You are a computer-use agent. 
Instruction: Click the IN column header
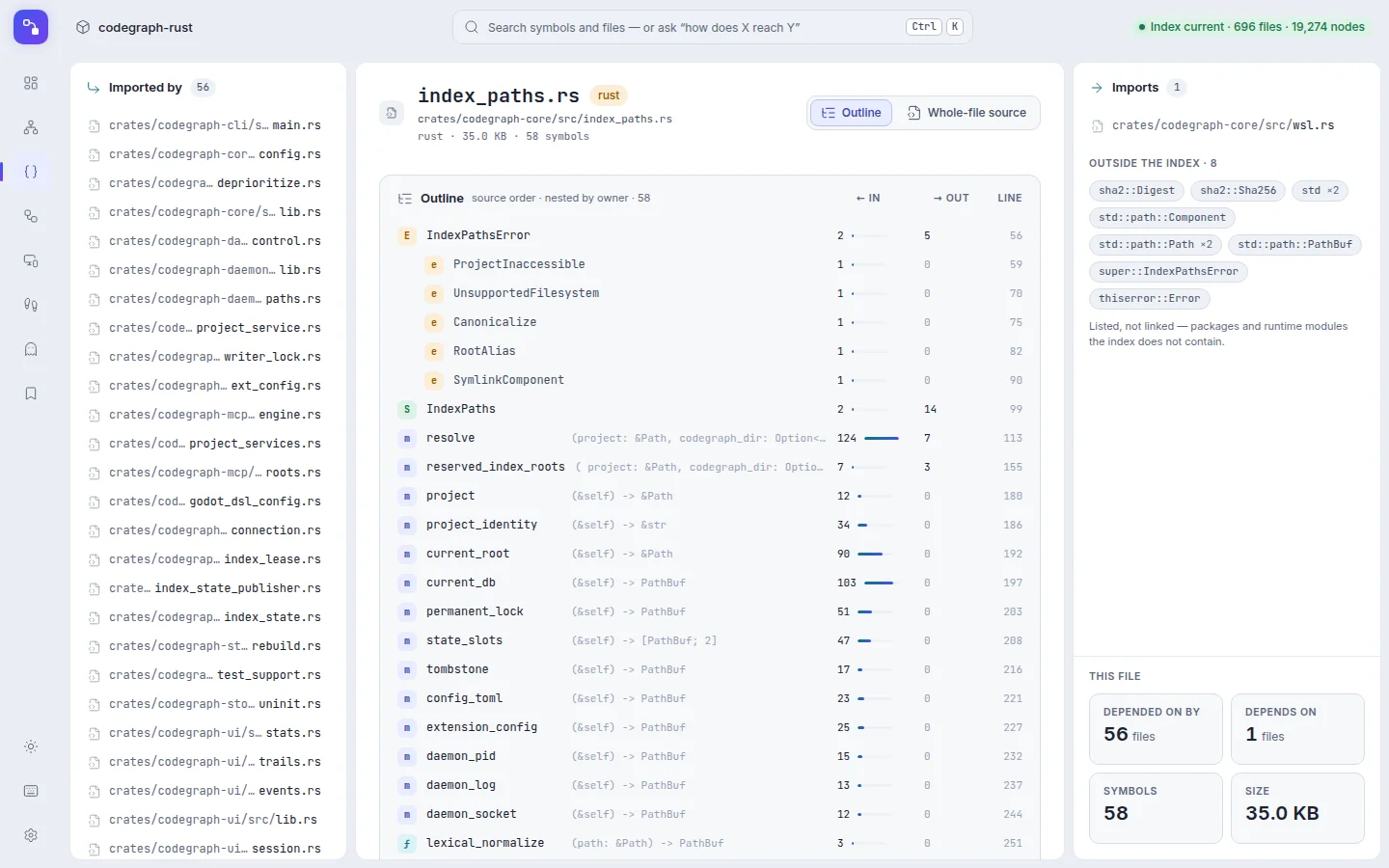click(x=868, y=198)
